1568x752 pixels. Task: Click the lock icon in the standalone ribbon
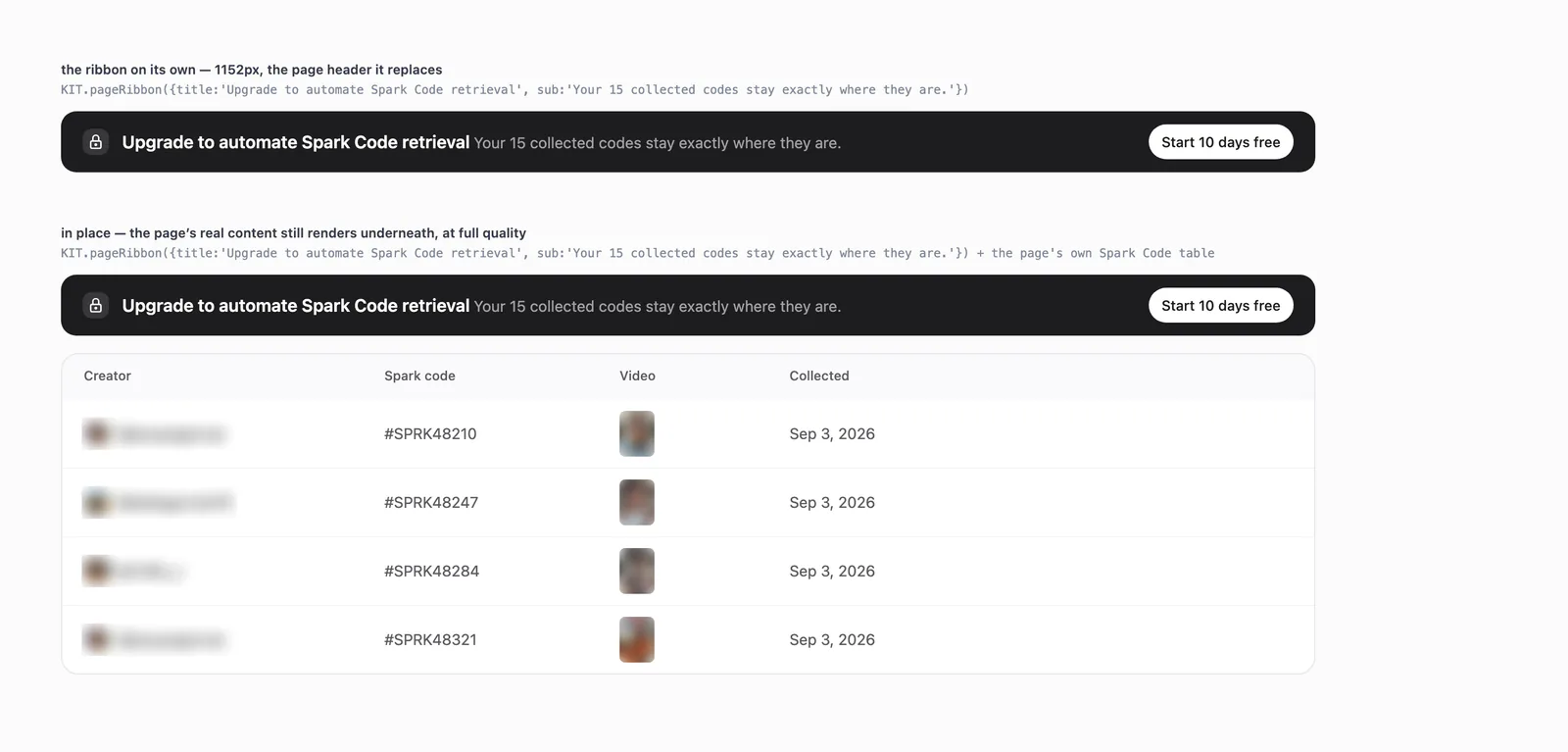(96, 142)
